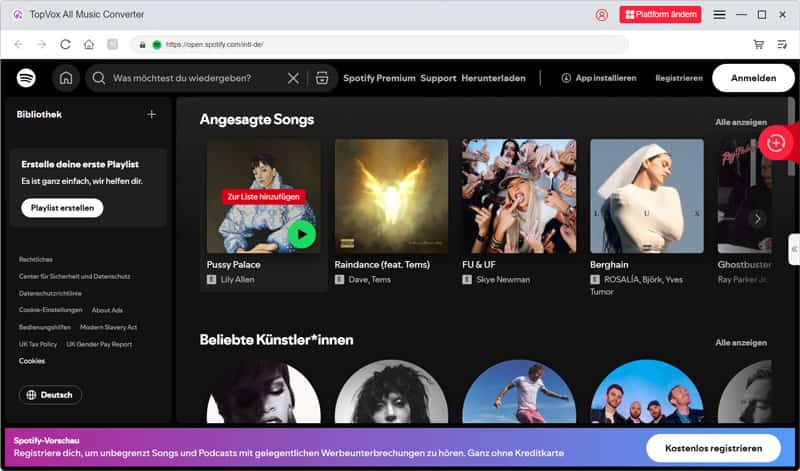Select Support in the top navigation
The height and width of the screenshot is (471, 800).
(438, 78)
